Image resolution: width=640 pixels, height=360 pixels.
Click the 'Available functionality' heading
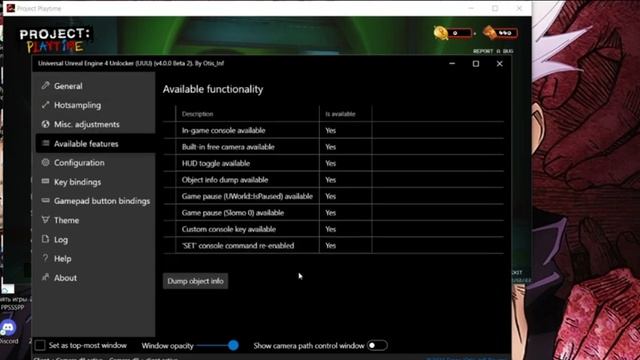tap(213, 89)
